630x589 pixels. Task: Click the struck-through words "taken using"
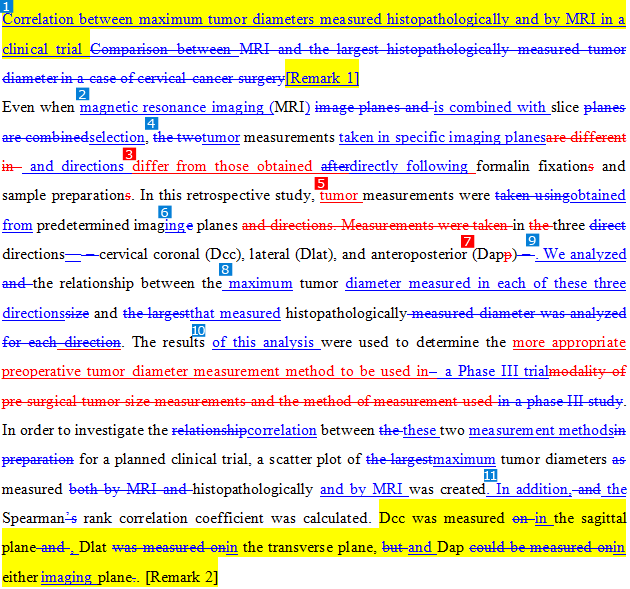tap(532, 195)
